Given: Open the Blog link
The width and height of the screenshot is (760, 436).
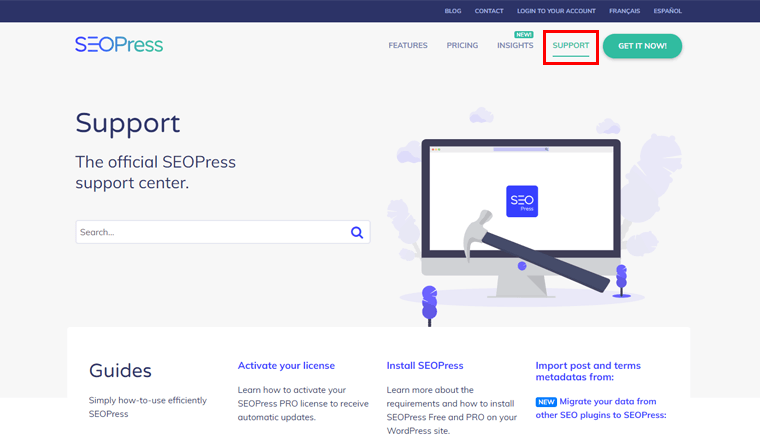Looking at the screenshot, I should point(453,11).
